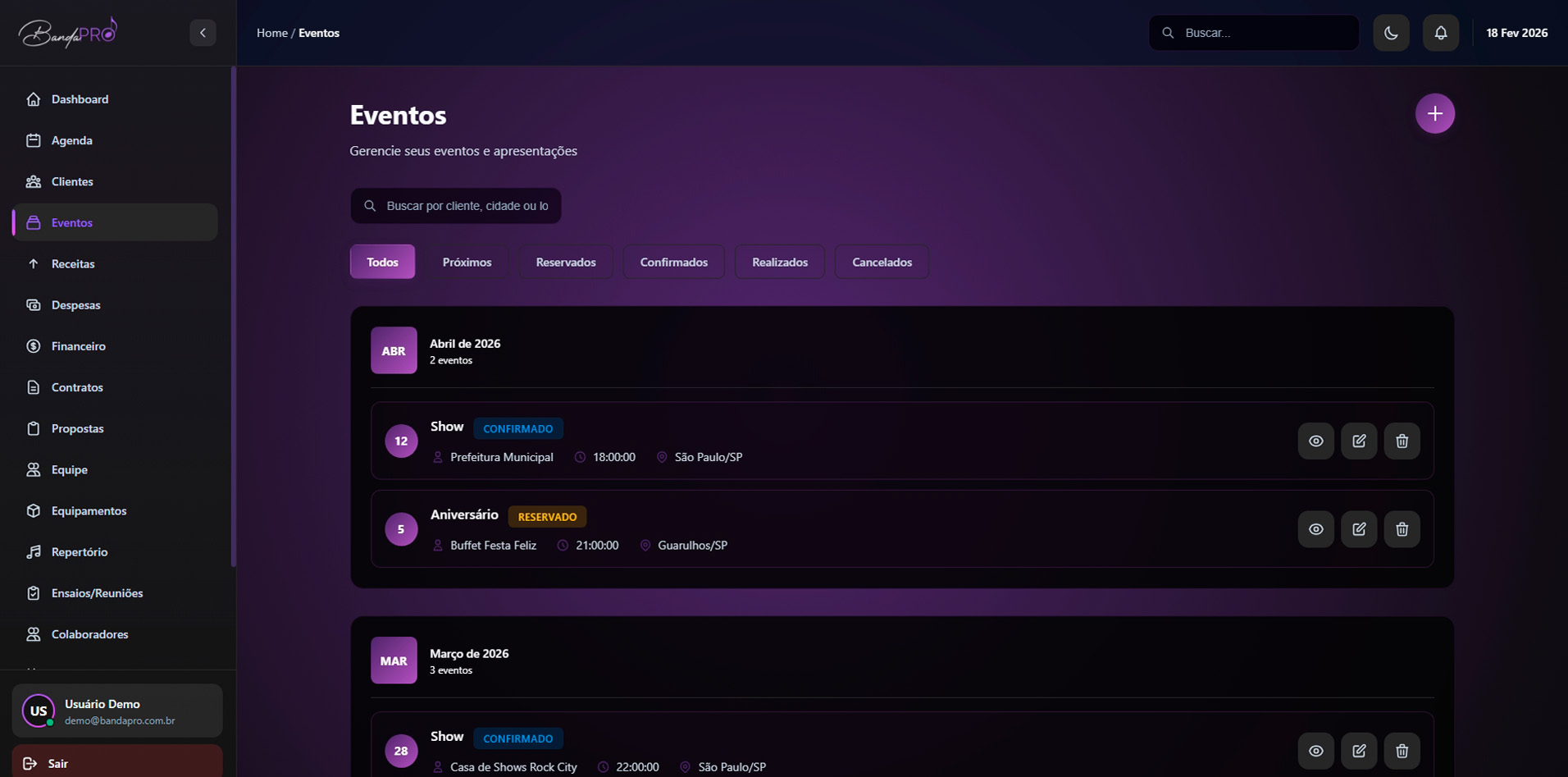The width and height of the screenshot is (1568, 777).
Task: Focus the event search by client field
Action: tap(466, 206)
